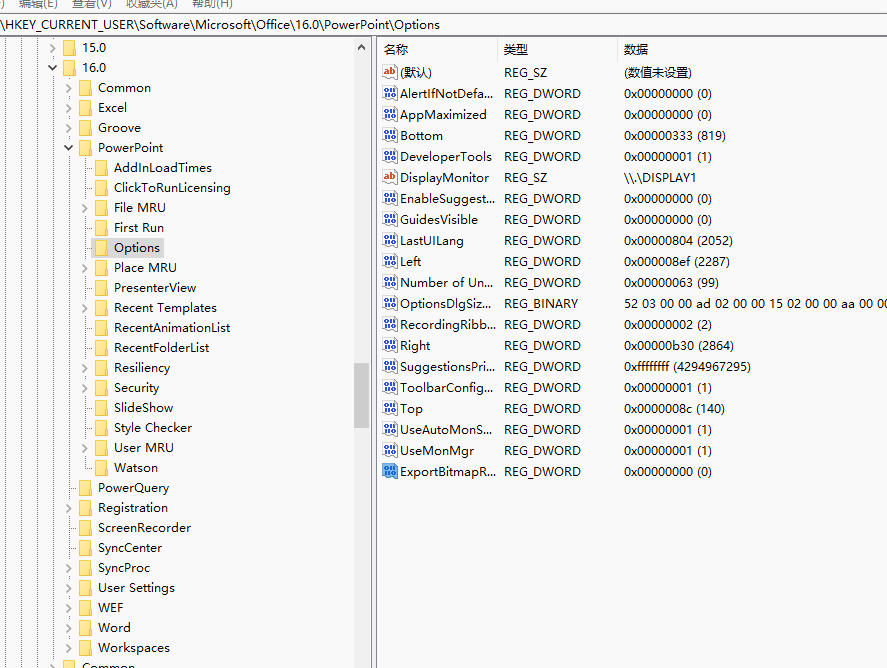Select the SuggestionsPri... value
887x668 pixels.
click(447, 367)
